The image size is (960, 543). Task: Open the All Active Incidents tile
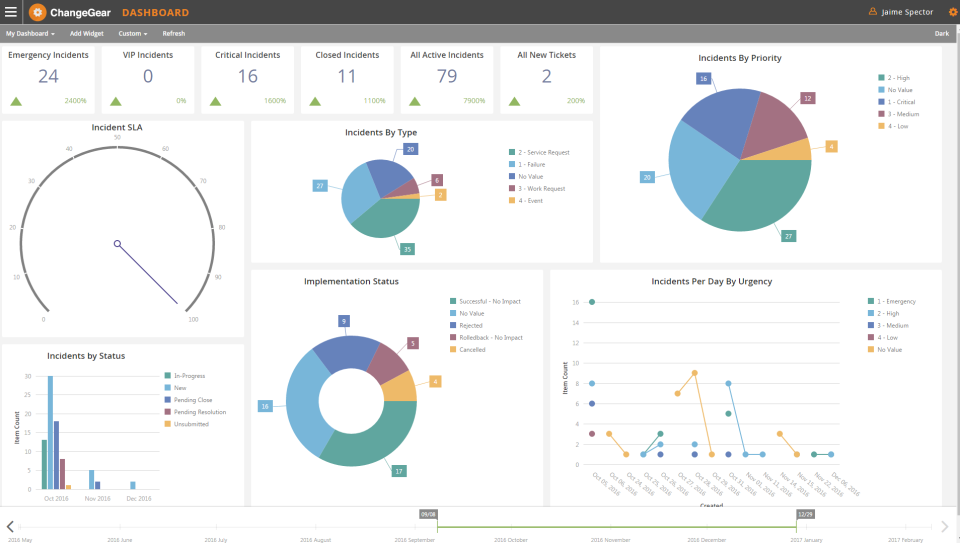pyautogui.click(x=447, y=79)
